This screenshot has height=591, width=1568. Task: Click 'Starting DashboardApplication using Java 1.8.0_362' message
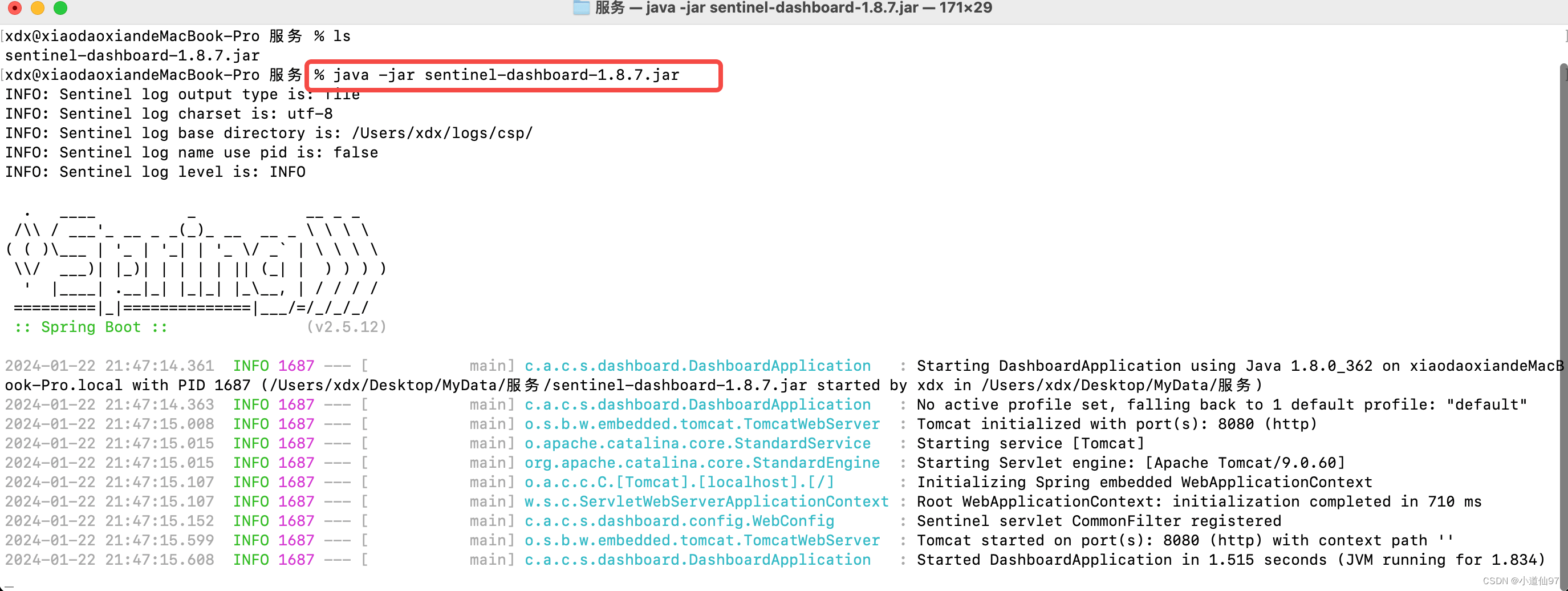click(1144, 366)
